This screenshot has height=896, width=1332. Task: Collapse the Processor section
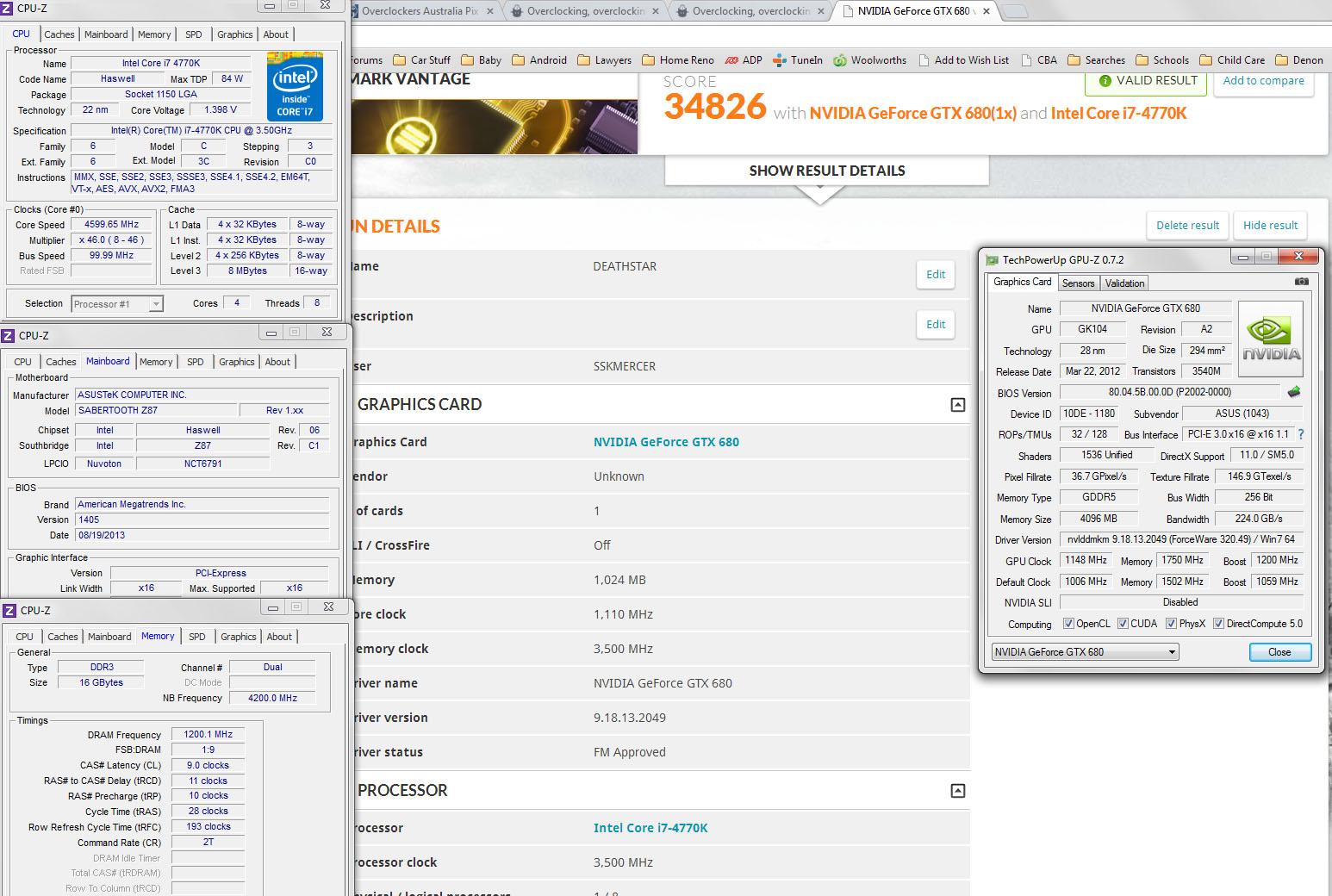tap(957, 791)
